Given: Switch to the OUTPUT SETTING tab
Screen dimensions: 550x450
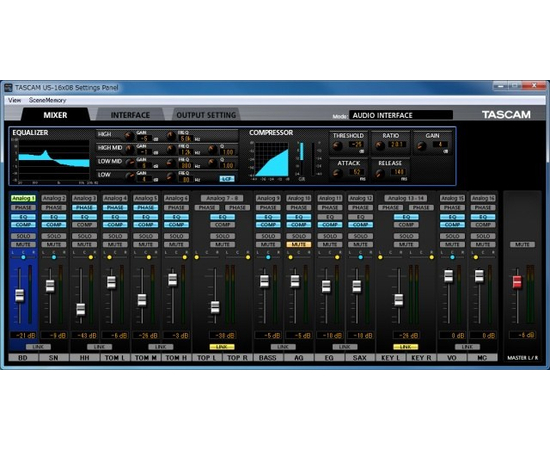Looking at the screenshot, I should pos(206,115).
